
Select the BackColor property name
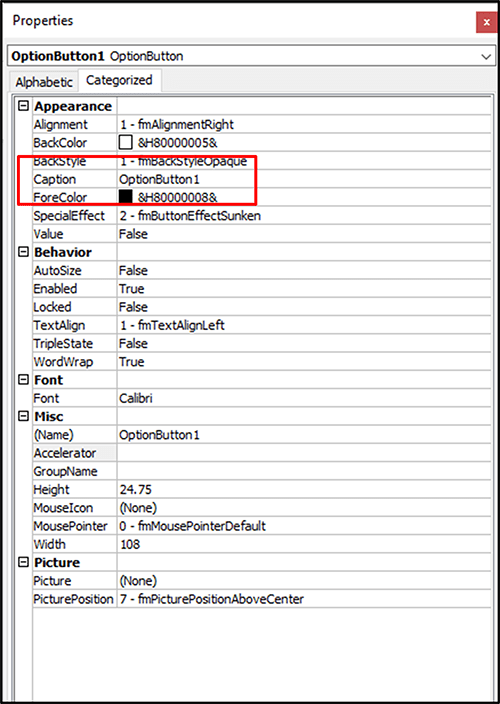(60, 143)
